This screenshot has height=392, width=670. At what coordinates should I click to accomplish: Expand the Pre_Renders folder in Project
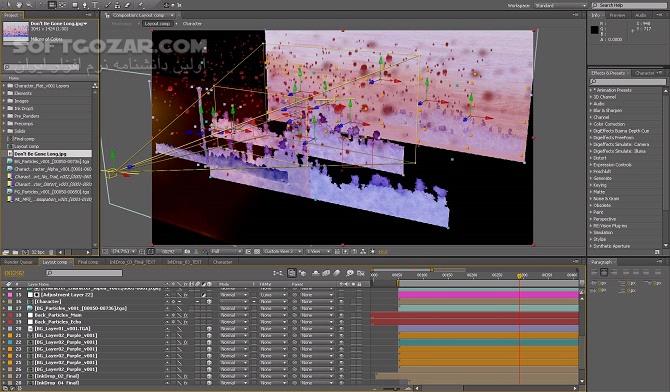[x=4, y=116]
